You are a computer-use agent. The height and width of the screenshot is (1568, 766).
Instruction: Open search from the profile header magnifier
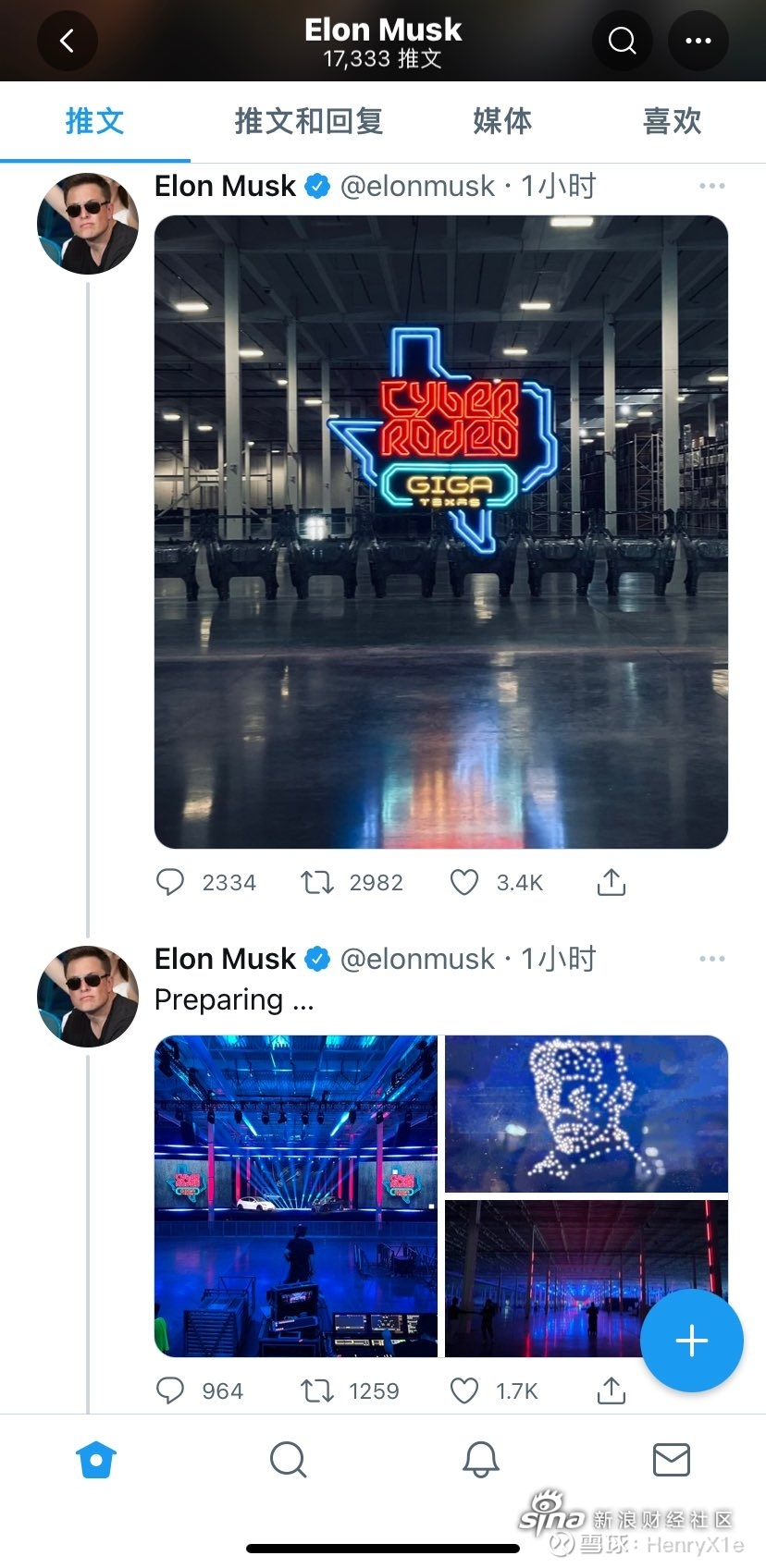click(x=622, y=41)
